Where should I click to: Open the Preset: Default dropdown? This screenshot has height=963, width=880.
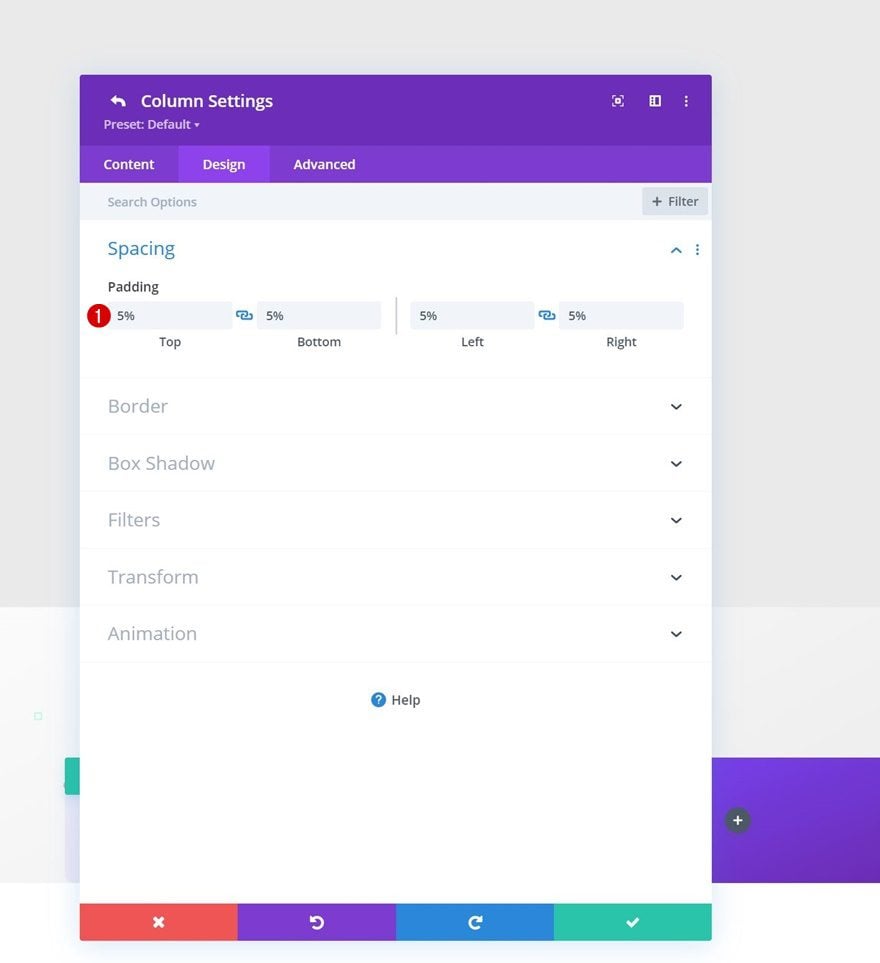point(152,125)
